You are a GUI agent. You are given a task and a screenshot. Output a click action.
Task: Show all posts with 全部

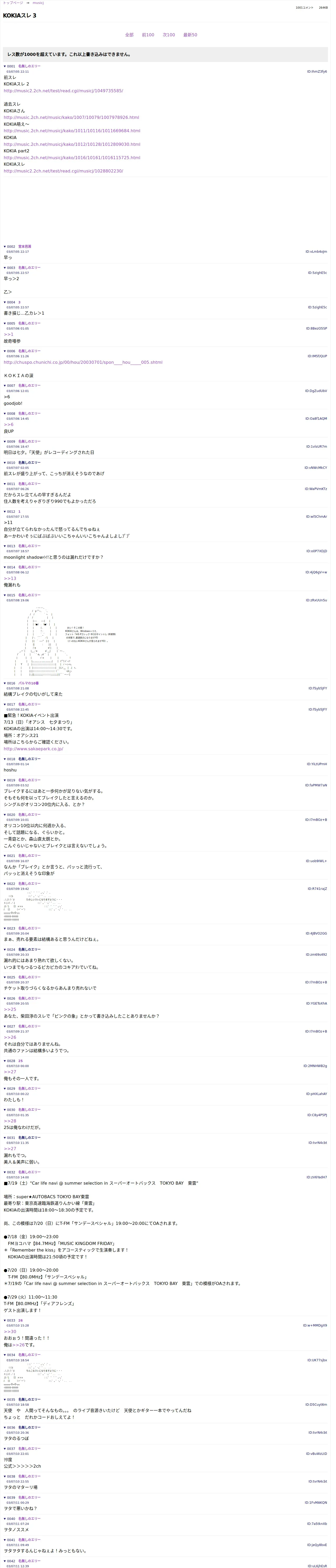pos(129,35)
